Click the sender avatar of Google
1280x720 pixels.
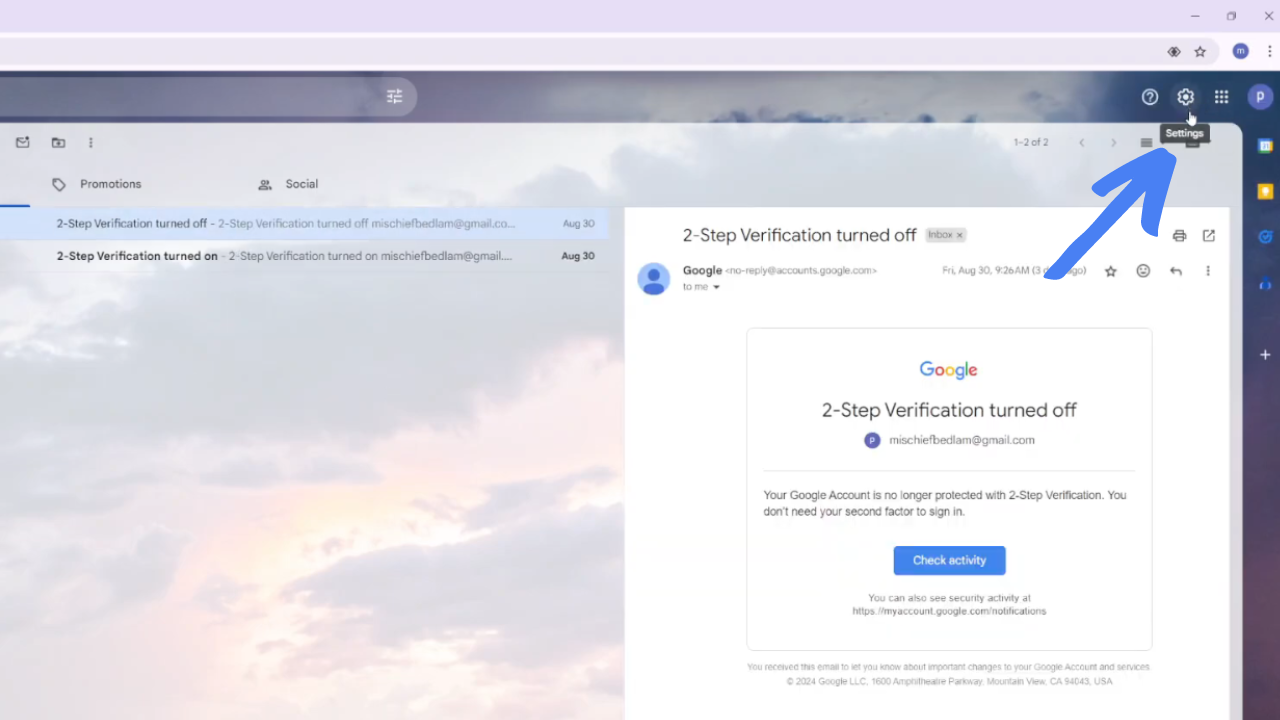point(654,279)
